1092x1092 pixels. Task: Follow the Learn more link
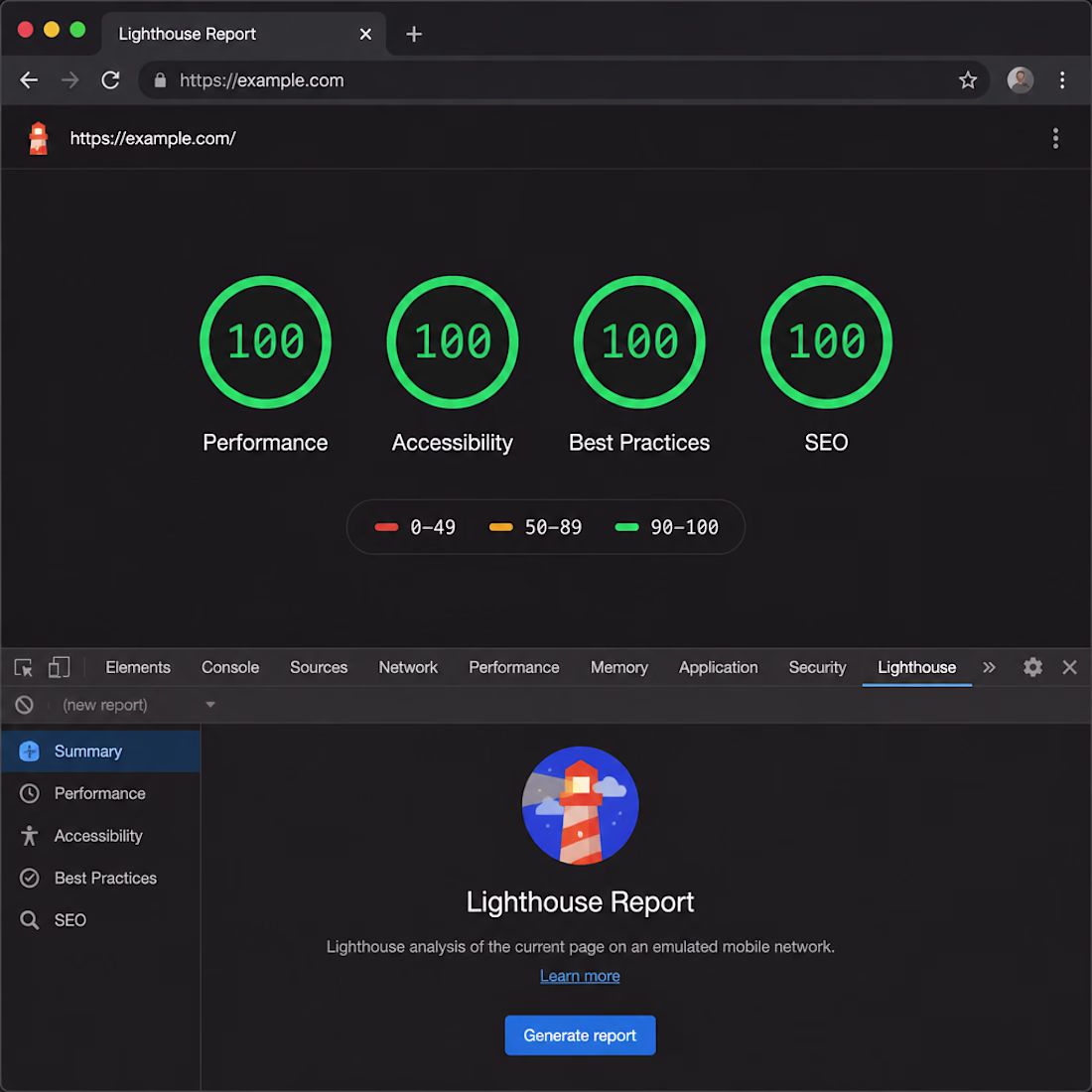580,976
